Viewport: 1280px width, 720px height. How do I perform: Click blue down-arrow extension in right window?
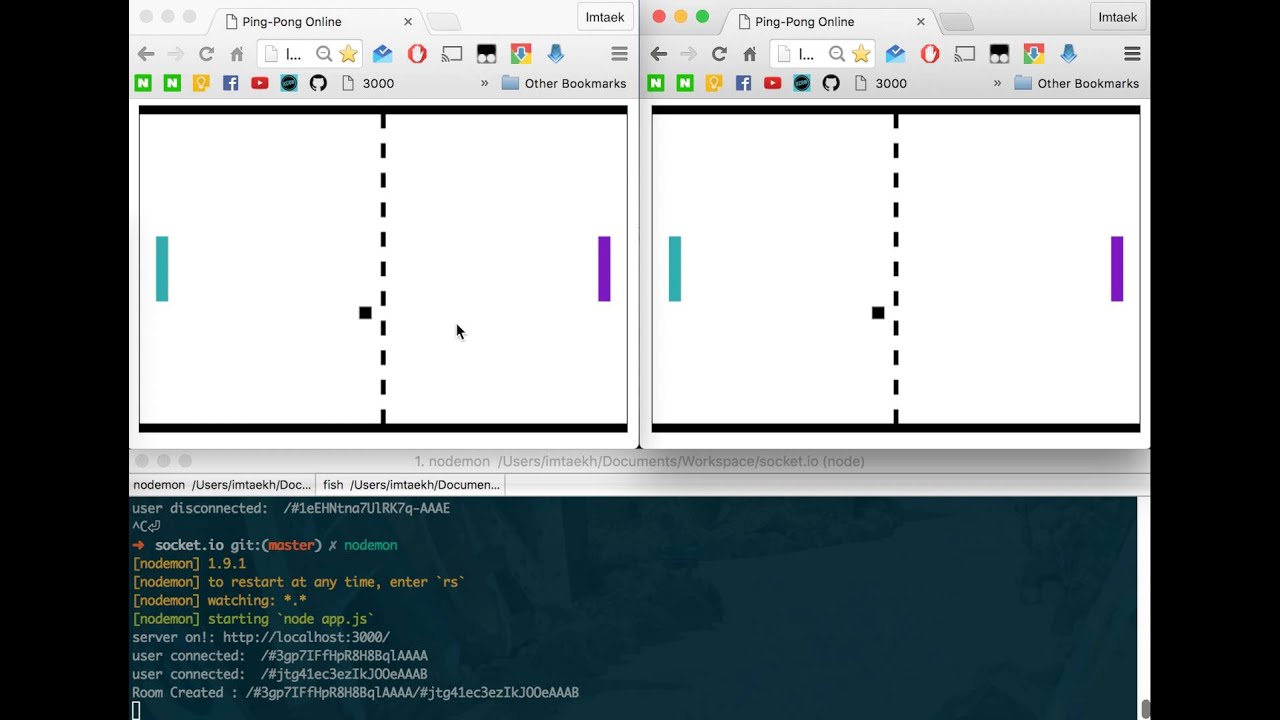pyautogui.click(x=1069, y=54)
